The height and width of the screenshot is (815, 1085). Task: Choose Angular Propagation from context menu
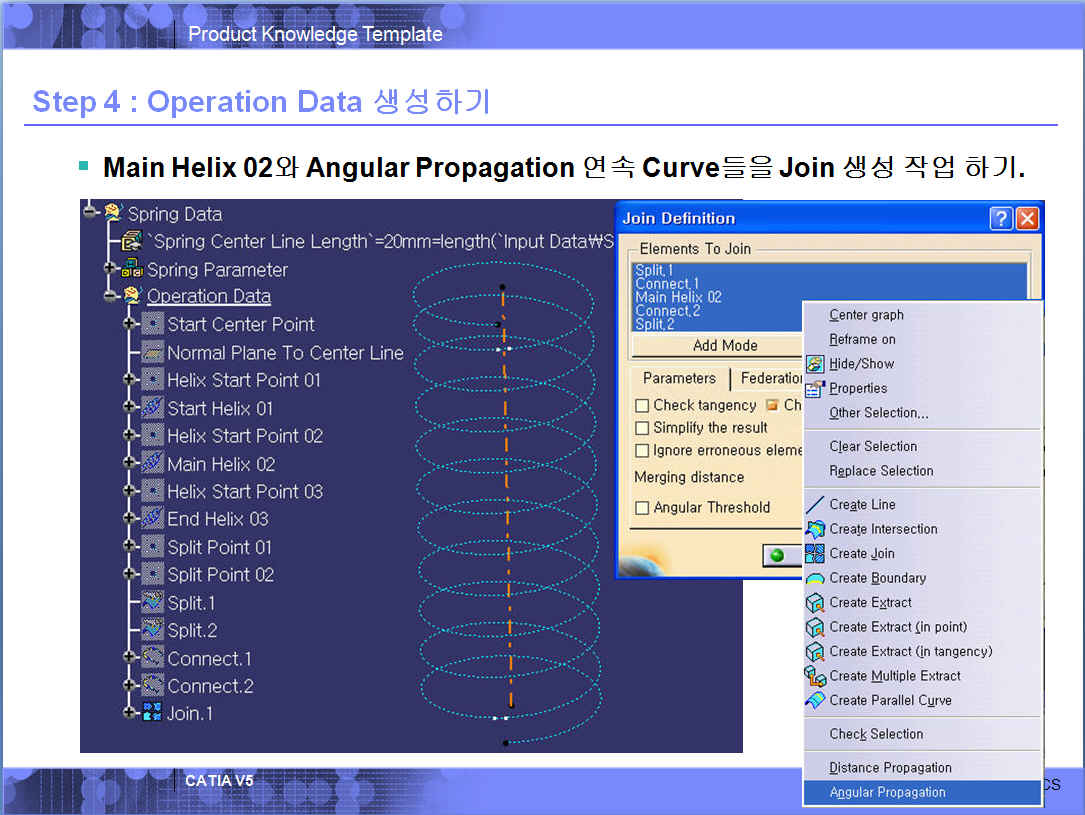click(x=887, y=793)
